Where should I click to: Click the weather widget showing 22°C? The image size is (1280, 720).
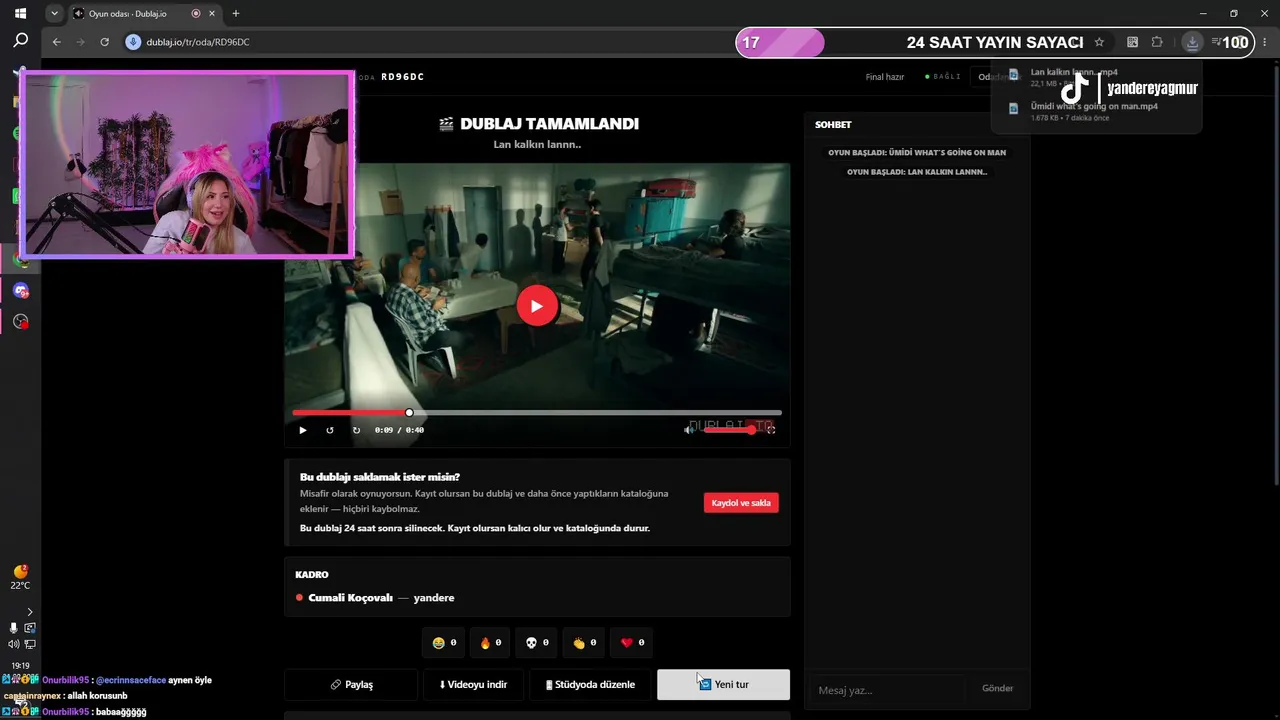[20, 577]
